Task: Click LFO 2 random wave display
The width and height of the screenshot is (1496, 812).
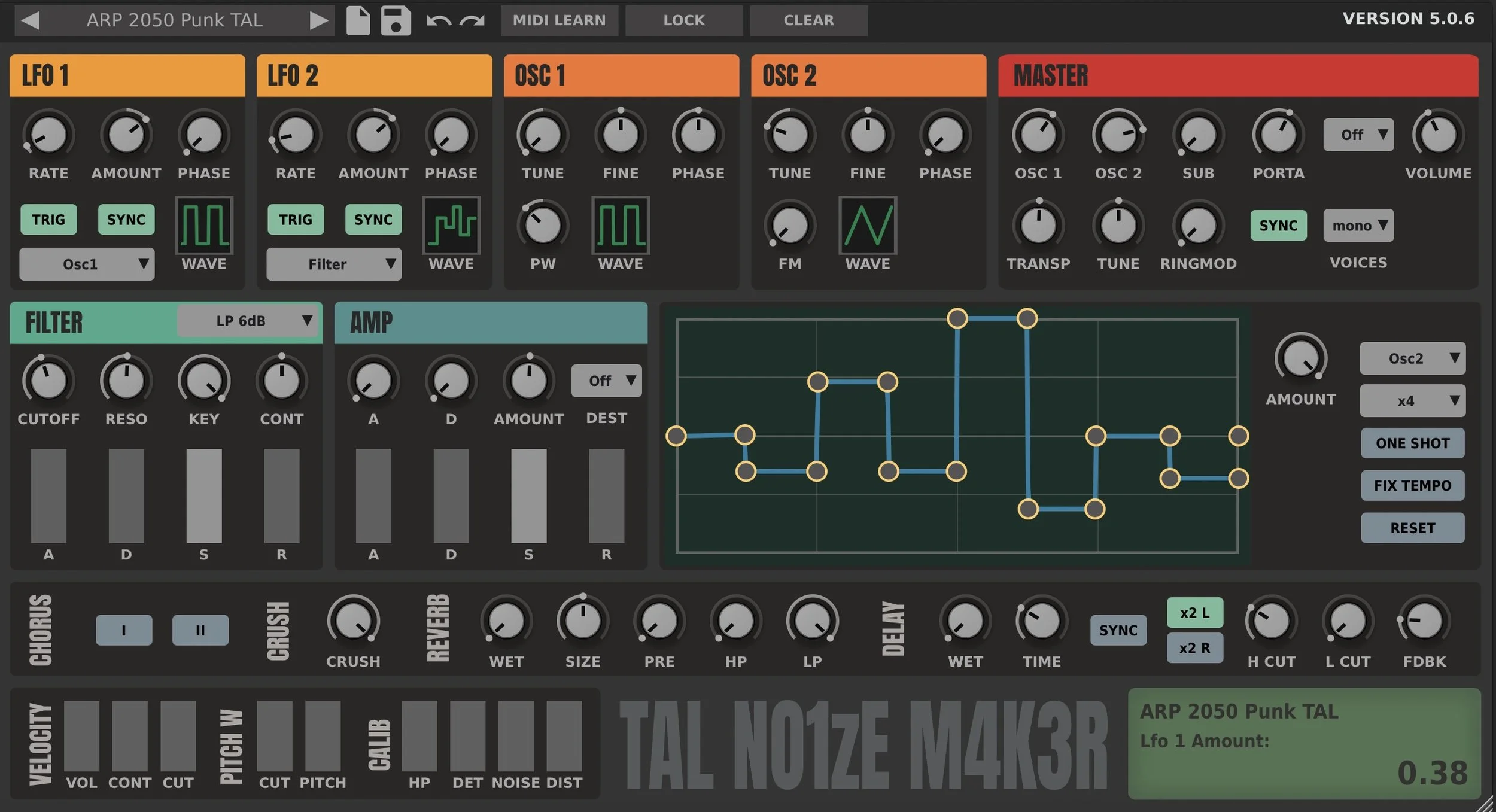Action: click(451, 225)
